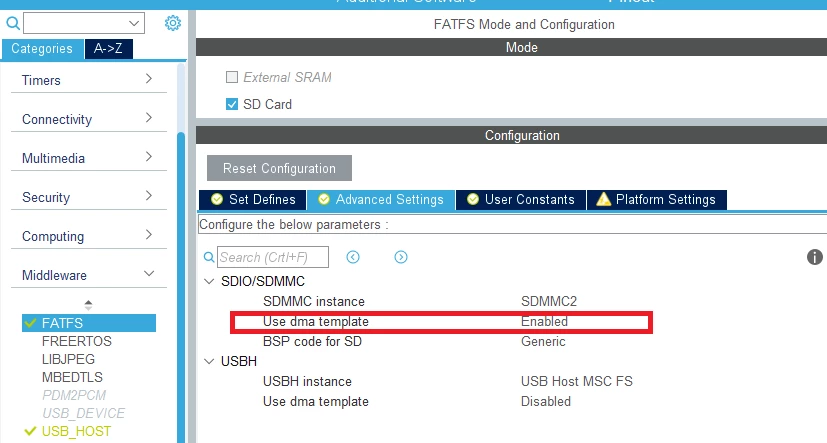The image size is (827, 443).
Task: Show the parameter info icon
Action: tap(814, 257)
